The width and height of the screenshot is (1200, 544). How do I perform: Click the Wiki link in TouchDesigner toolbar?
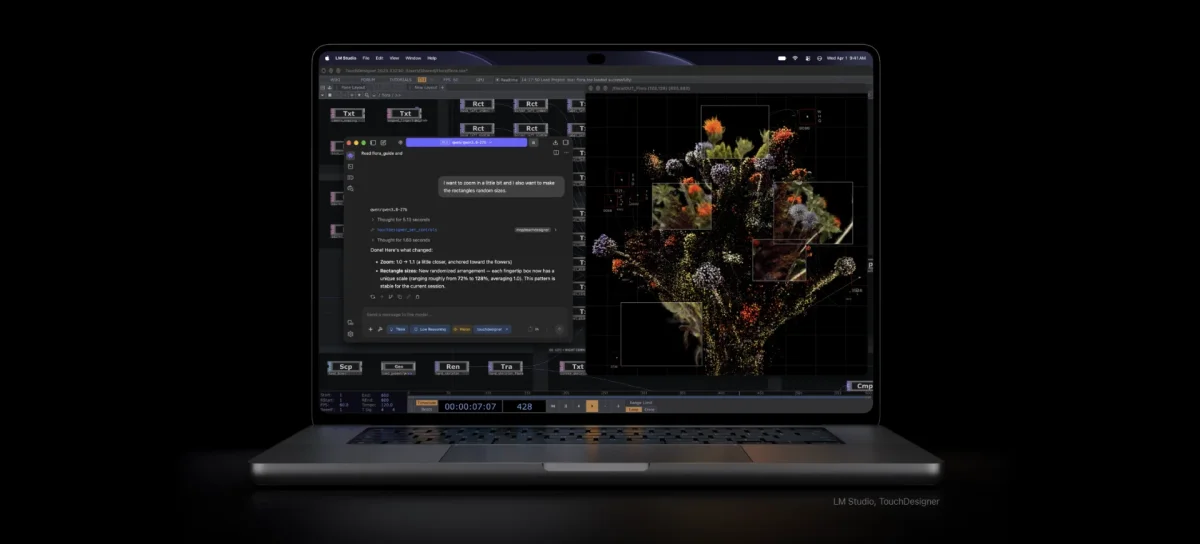(x=336, y=80)
